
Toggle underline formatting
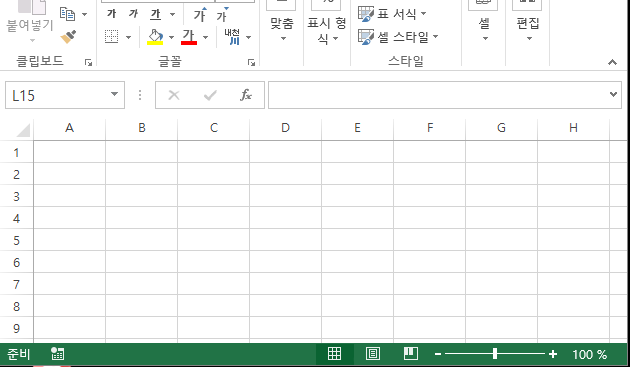(155, 14)
